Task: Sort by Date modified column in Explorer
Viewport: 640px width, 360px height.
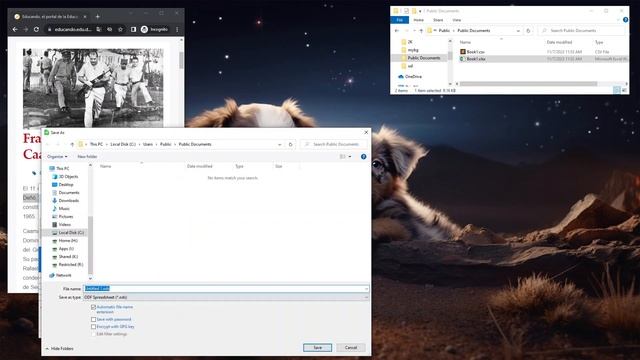Action: [x=559, y=42]
